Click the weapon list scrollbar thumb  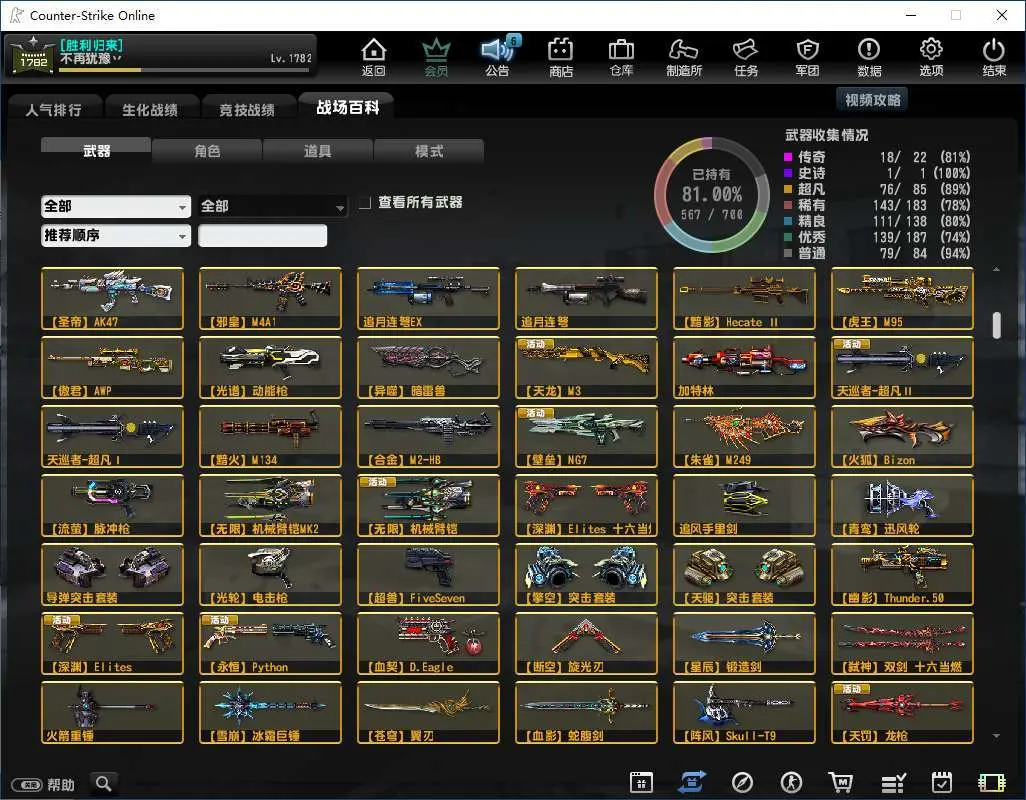pyautogui.click(x=996, y=325)
